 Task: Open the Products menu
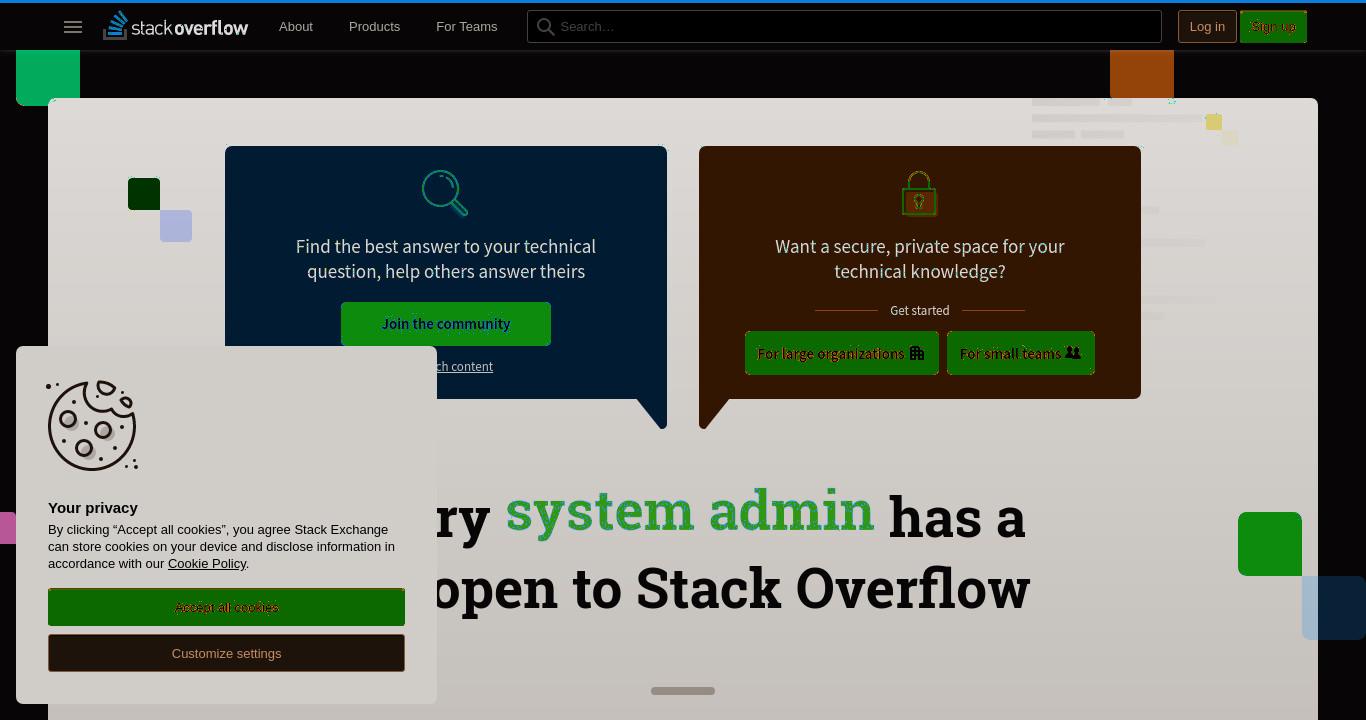[x=374, y=26]
